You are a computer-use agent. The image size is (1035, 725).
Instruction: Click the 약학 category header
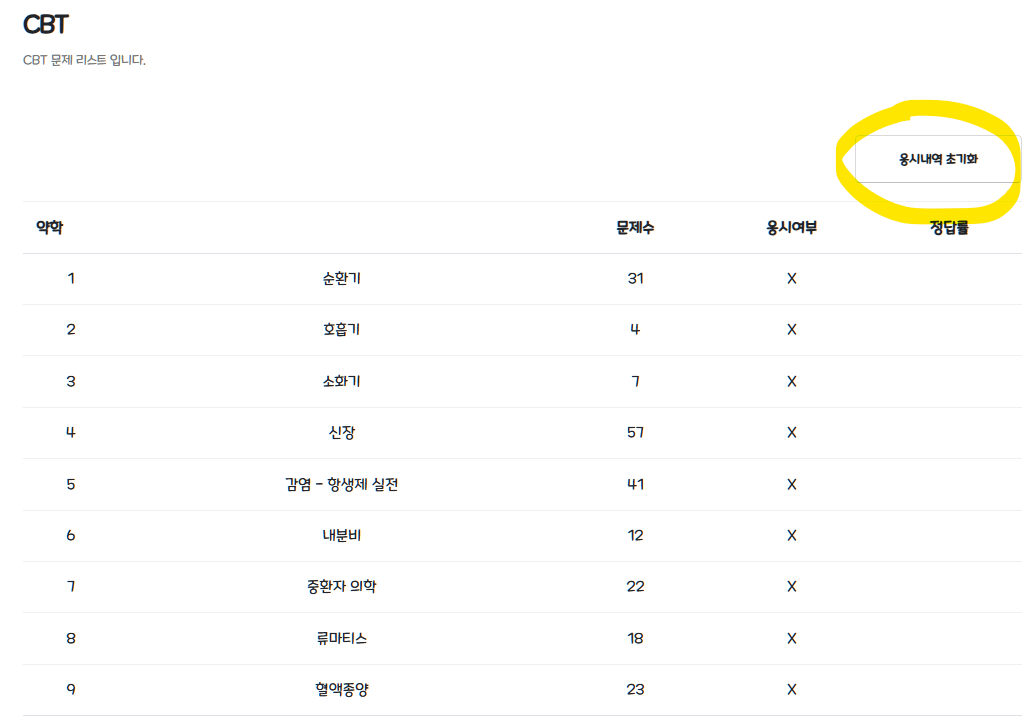point(50,227)
